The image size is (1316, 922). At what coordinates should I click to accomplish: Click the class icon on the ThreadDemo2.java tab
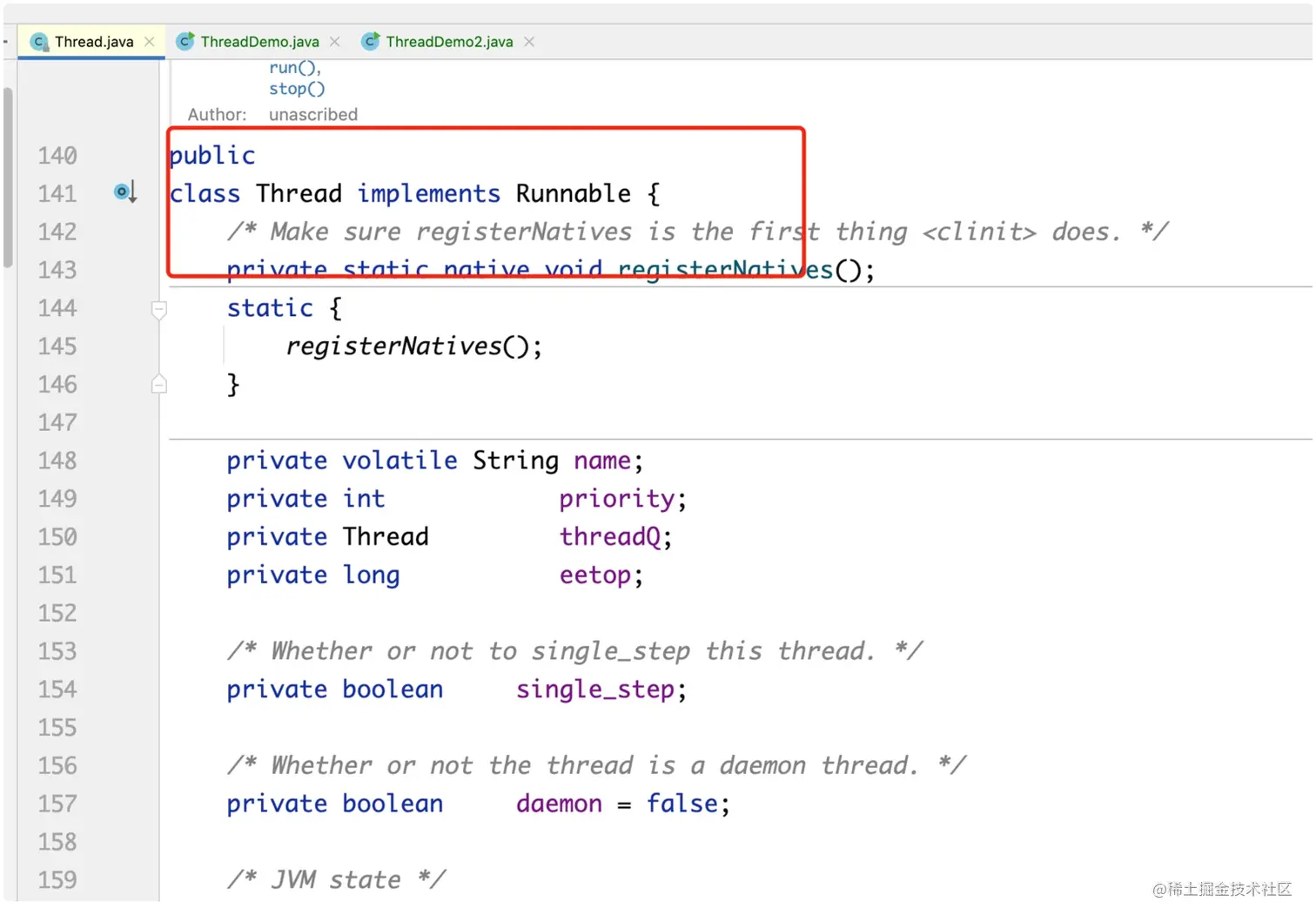pos(371,42)
